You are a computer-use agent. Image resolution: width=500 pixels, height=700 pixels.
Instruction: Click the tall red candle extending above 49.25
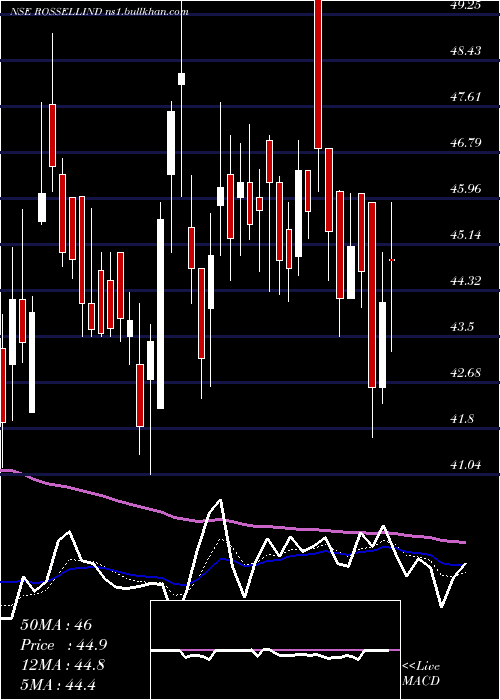coord(317,74)
